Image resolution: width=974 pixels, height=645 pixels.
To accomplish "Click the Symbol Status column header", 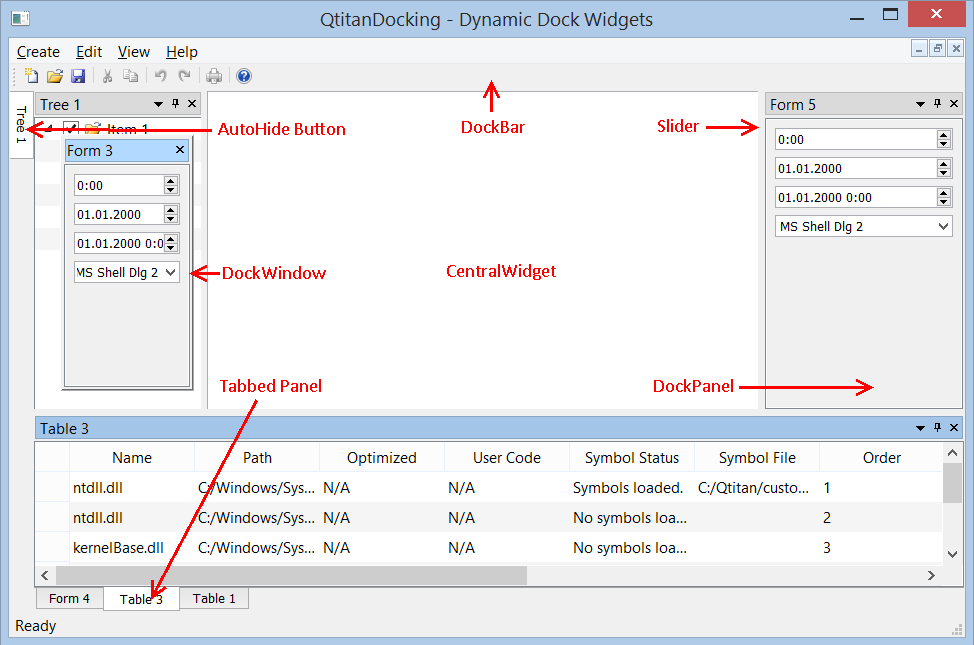I will click(x=632, y=458).
